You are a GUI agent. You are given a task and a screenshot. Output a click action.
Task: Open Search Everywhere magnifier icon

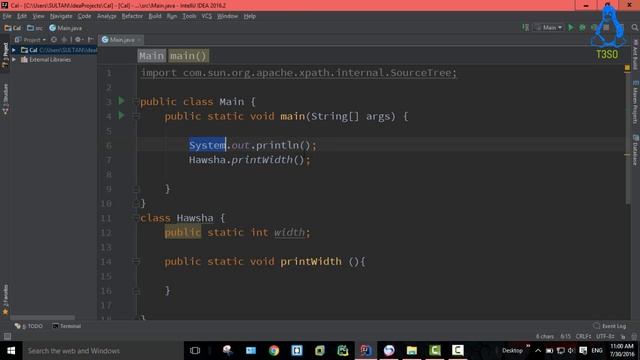[635, 27]
